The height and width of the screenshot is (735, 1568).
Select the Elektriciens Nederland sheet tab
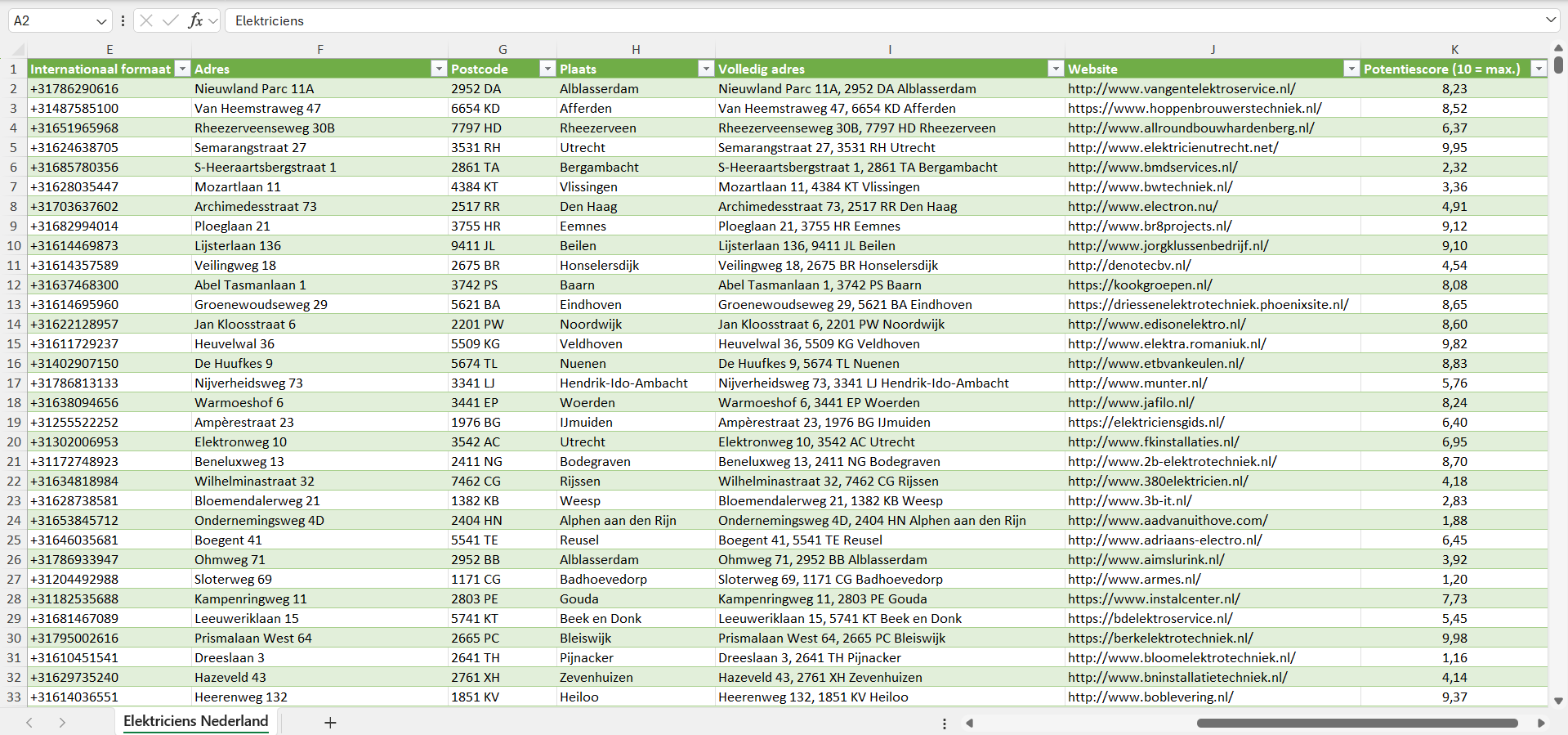click(x=196, y=721)
